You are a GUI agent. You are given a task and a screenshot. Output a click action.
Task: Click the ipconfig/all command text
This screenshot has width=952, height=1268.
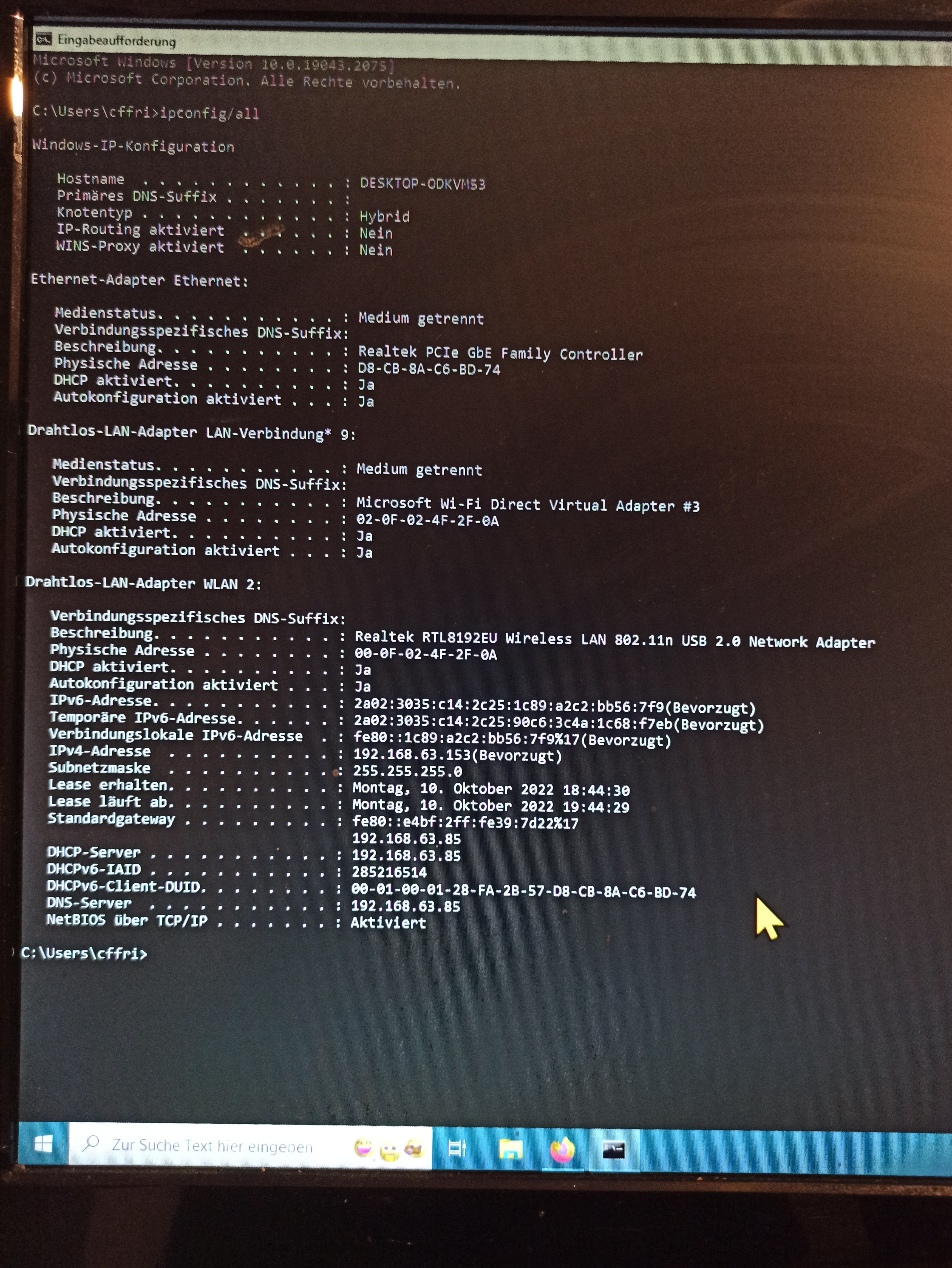pyautogui.click(x=209, y=113)
